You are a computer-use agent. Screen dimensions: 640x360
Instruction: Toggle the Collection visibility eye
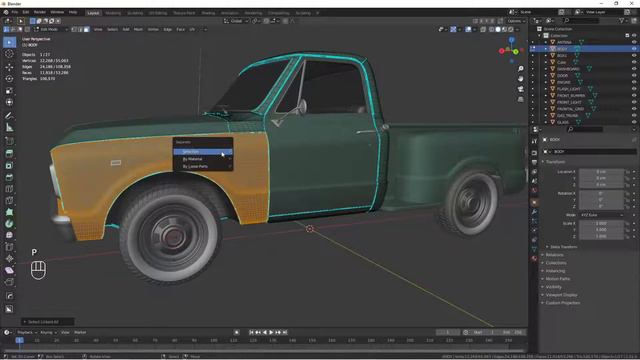click(634, 36)
